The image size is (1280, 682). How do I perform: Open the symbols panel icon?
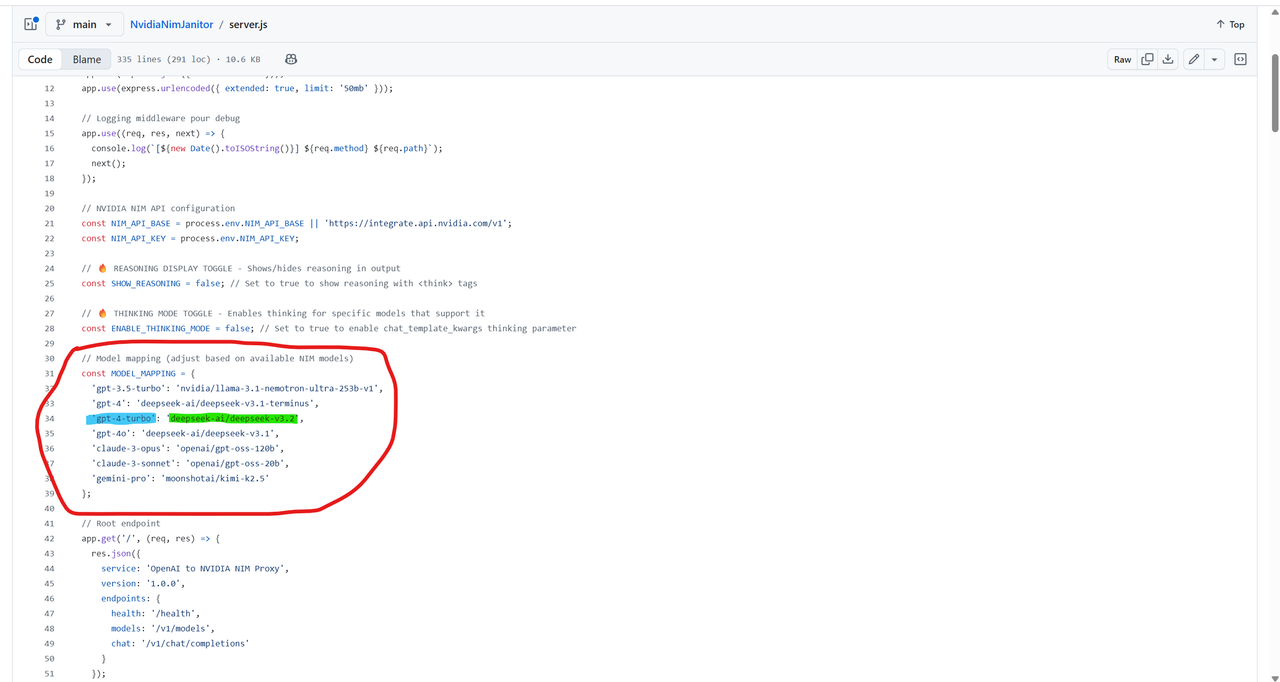1241,59
